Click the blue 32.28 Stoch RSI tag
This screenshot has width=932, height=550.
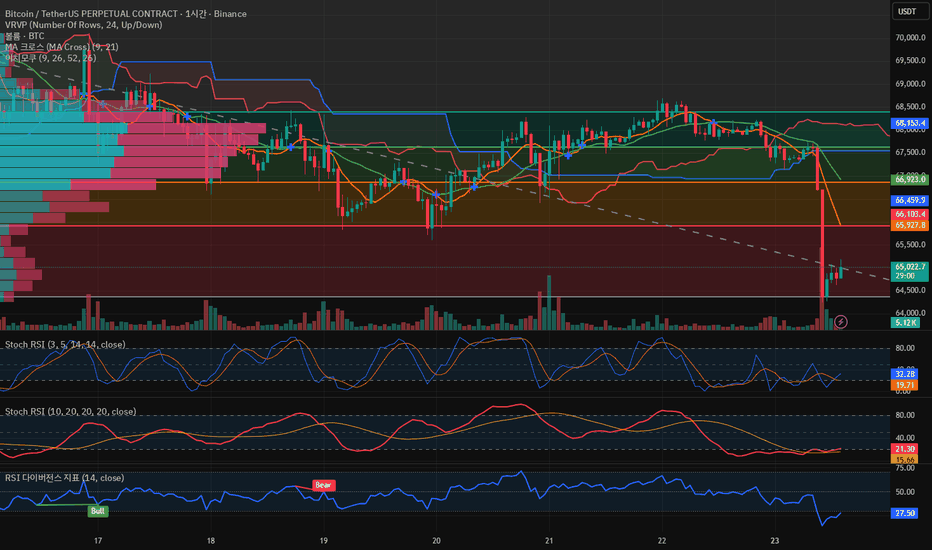click(904, 374)
